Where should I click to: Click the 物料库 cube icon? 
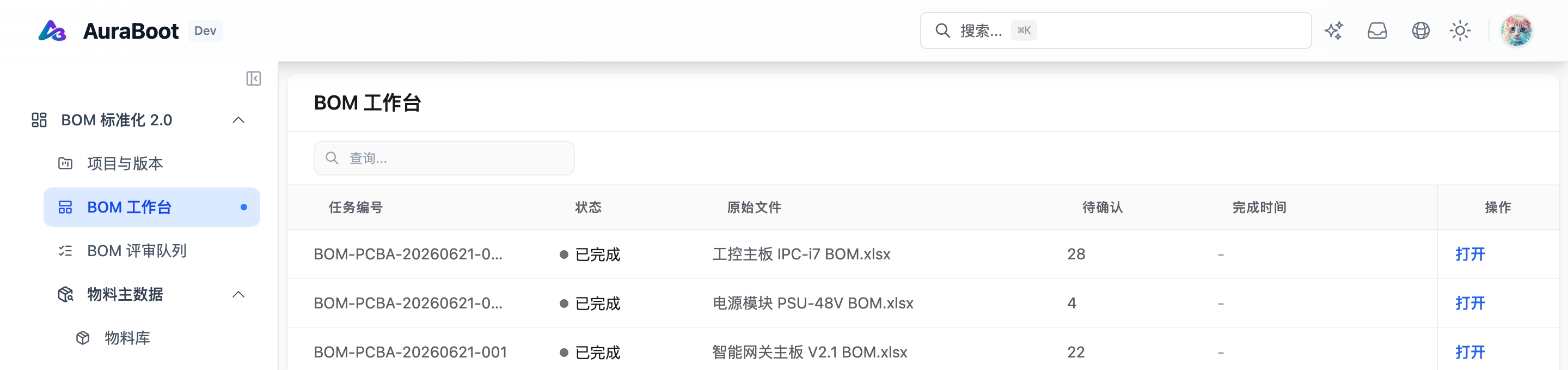coord(83,338)
